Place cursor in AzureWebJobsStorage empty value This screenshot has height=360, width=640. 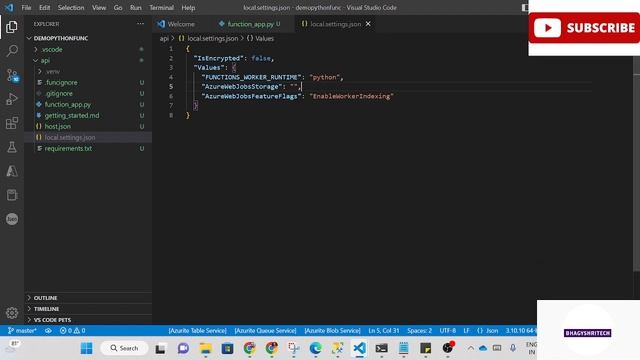pyautogui.click(x=294, y=87)
